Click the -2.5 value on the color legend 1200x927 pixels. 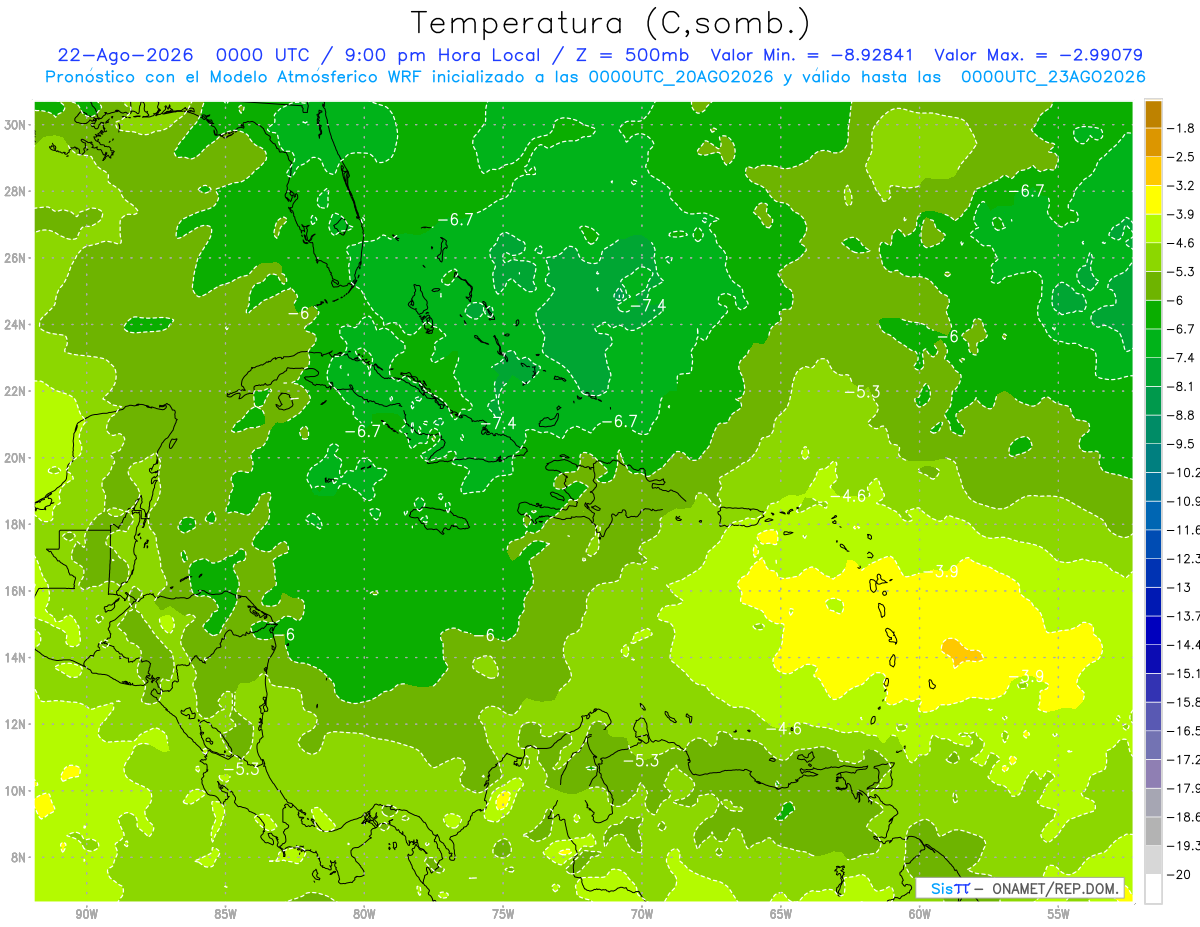pos(1181,157)
